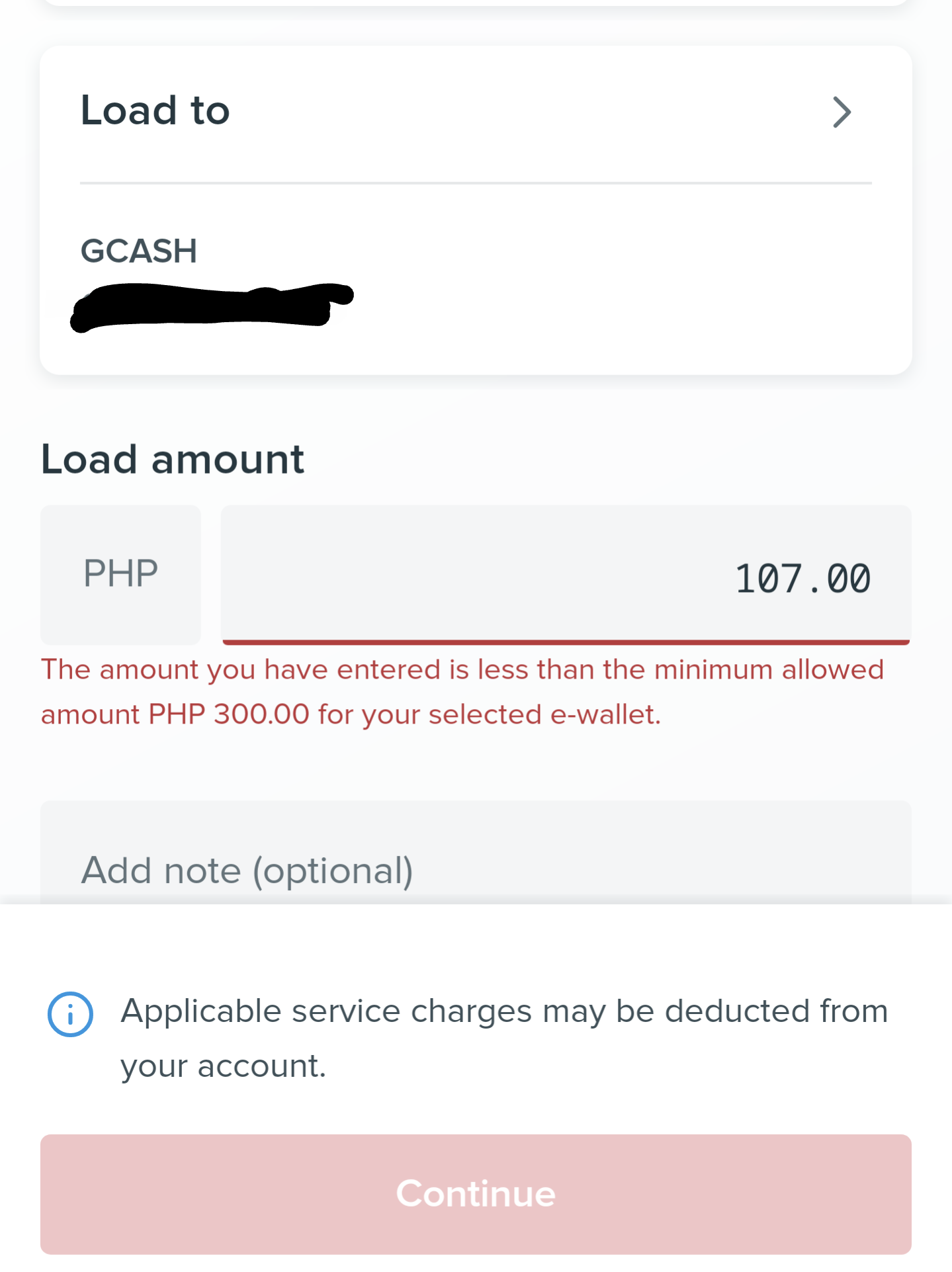Click the divider under Load to
Viewport: 952px width, 1272px height.
point(476,183)
